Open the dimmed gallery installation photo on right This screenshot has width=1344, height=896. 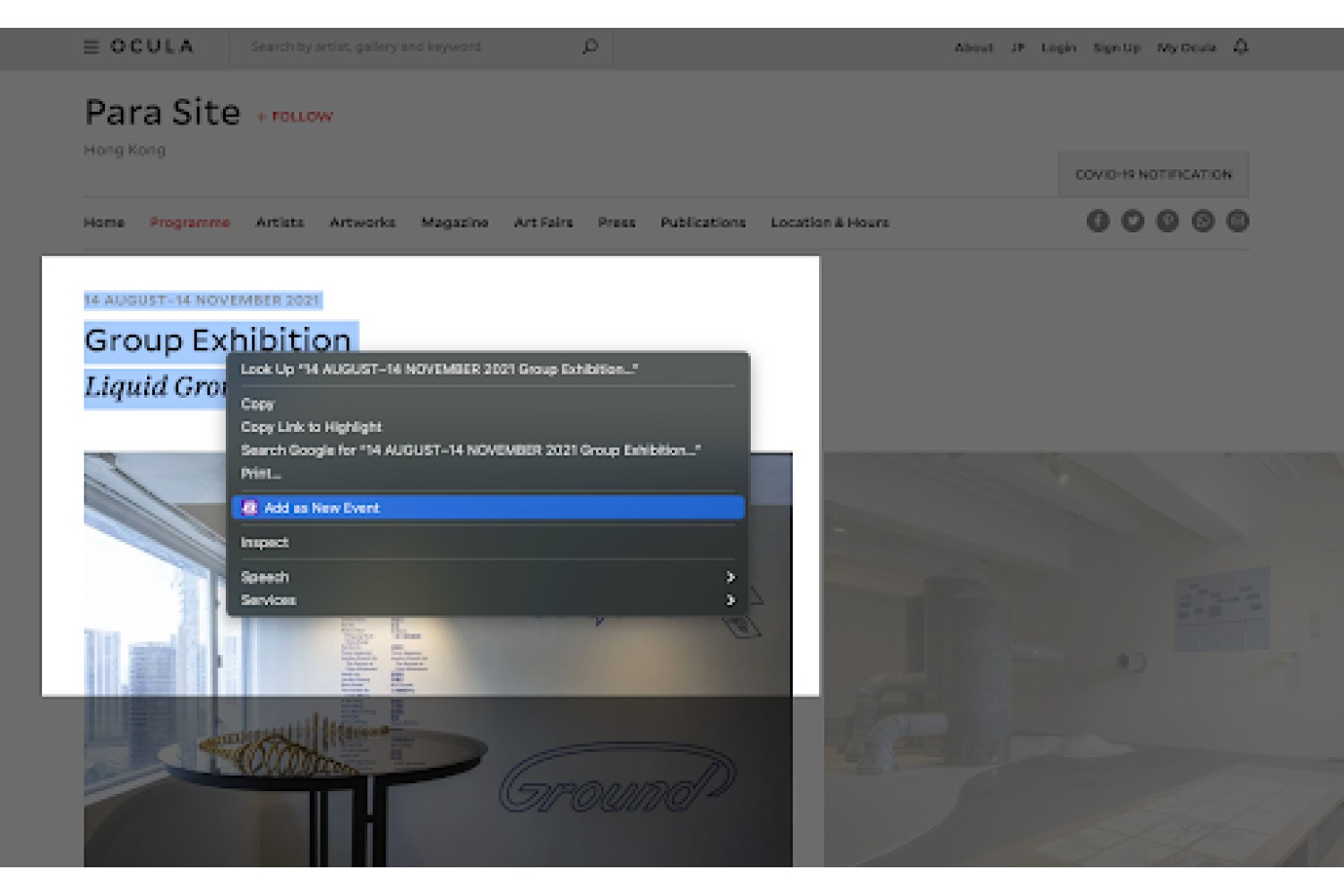1084,660
